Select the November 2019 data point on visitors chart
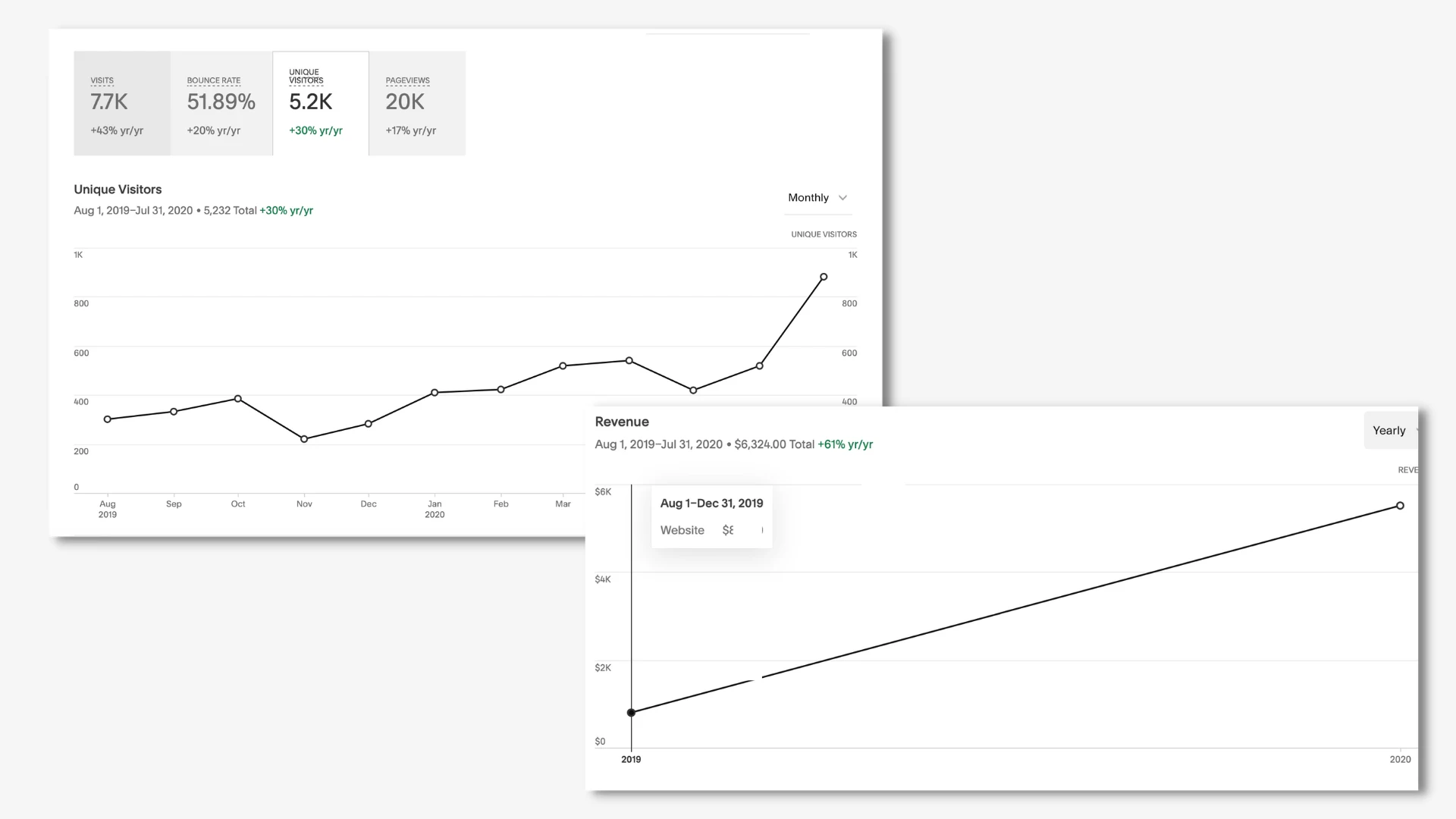The height and width of the screenshot is (819, 1456). coord(304,438)
